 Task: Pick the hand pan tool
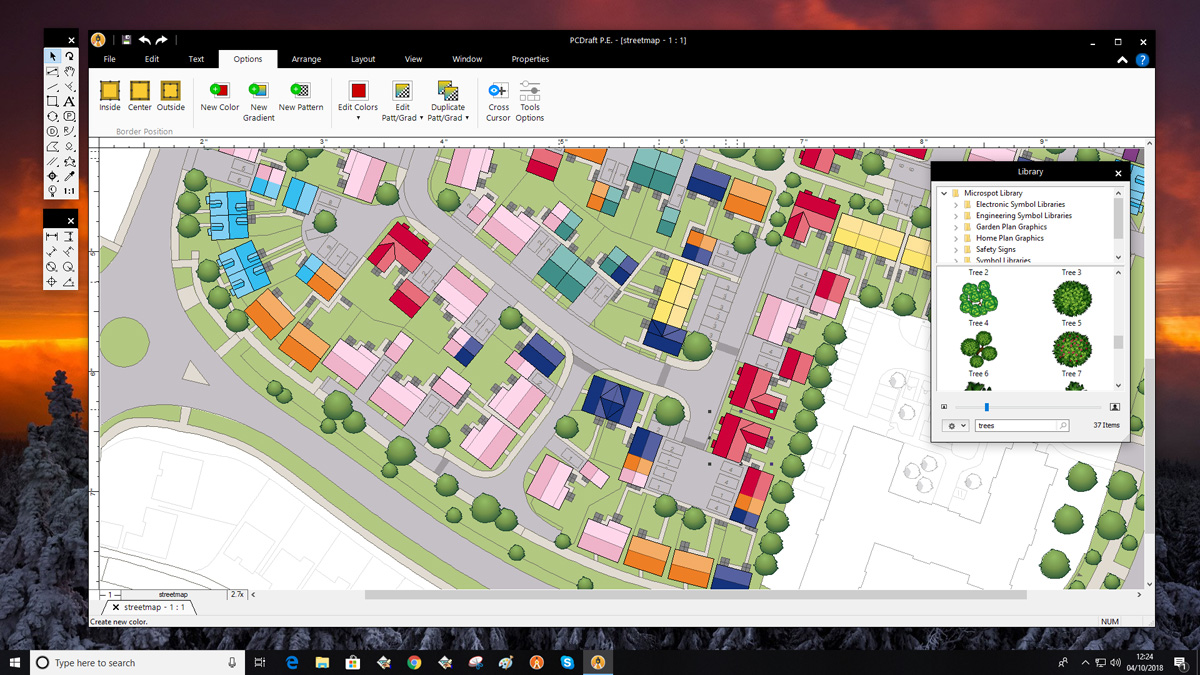coord(69,72)
